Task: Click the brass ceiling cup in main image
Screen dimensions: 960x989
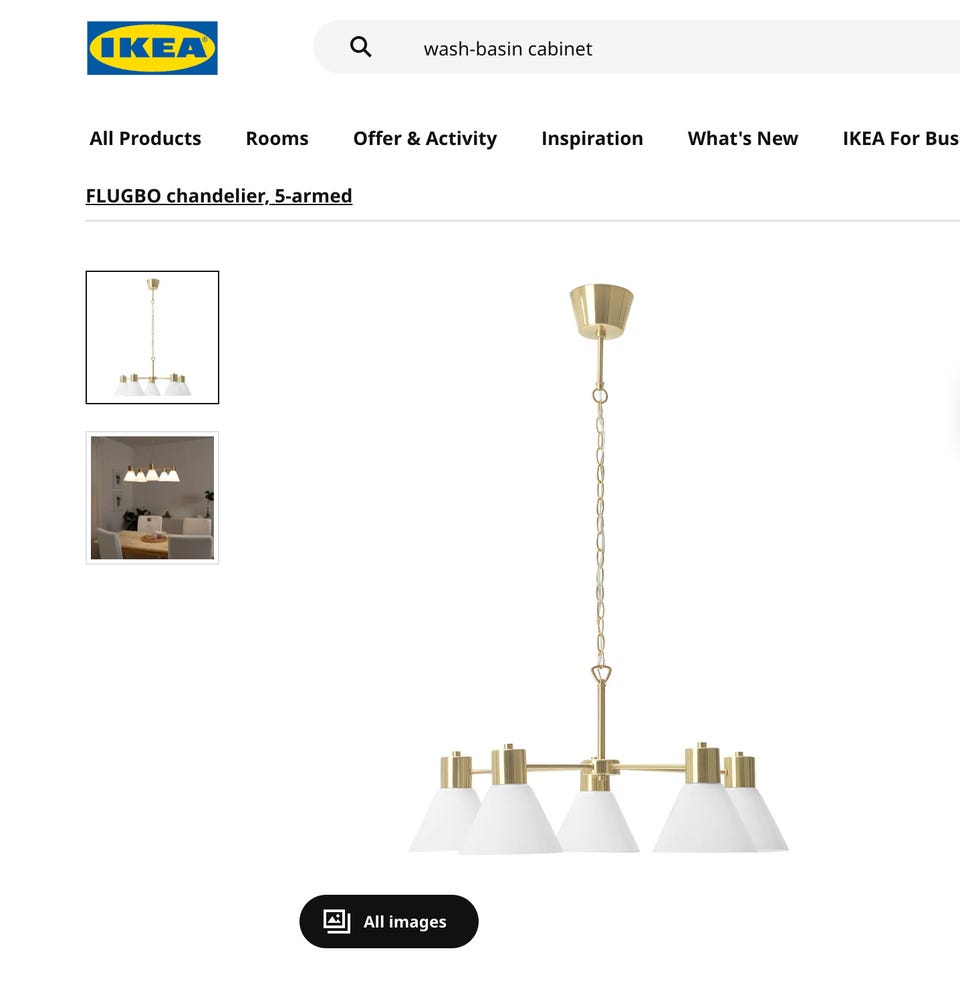Action: coord(600,311)
